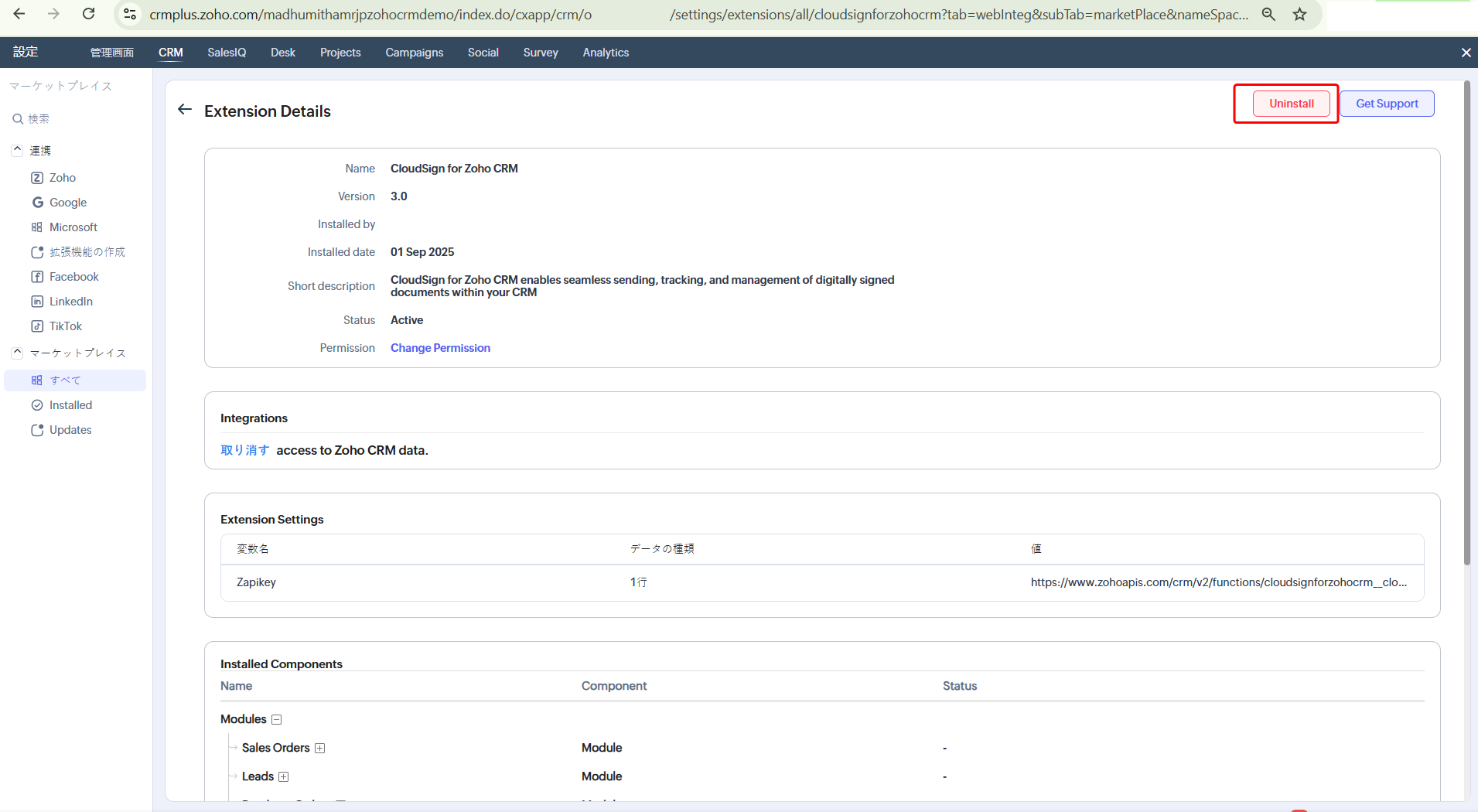Click the Google integration icon
Image resolution: width=1478 pixels, height=812 pixels.
click(x=37, y=203)
